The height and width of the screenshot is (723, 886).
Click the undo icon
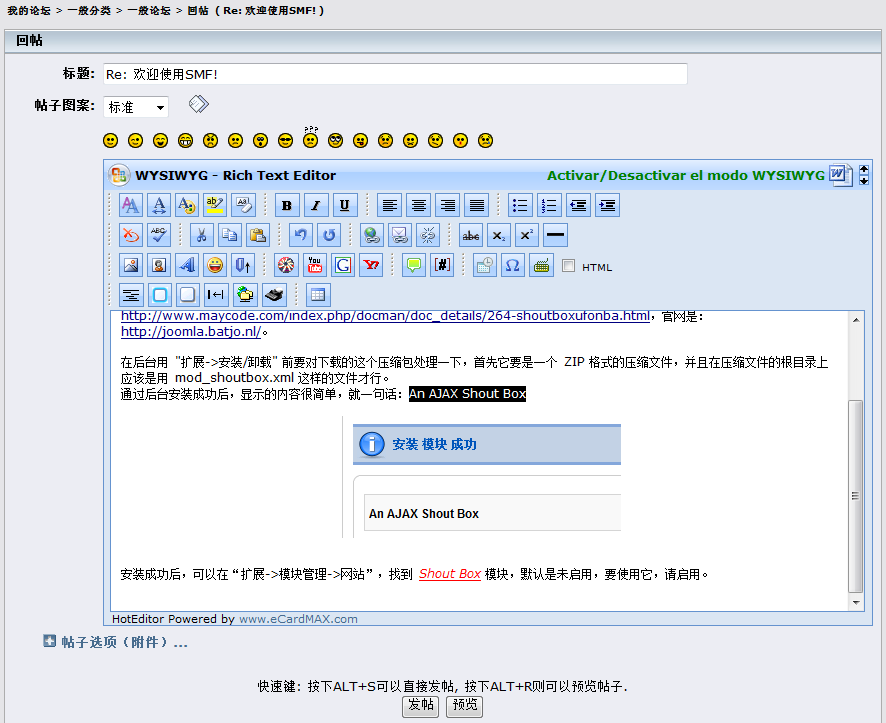click(x=300, y=236)
